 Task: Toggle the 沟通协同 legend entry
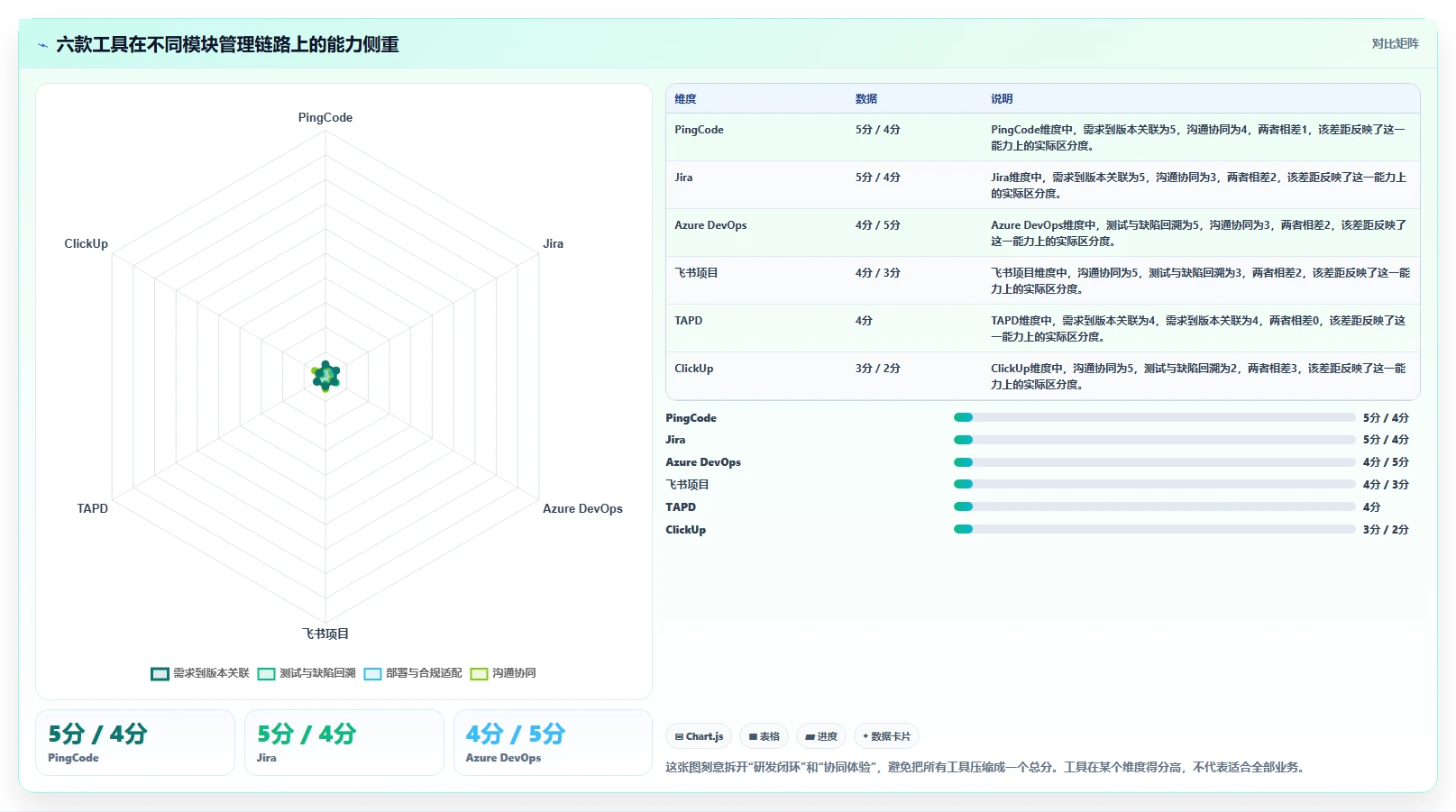click(503, 673)
